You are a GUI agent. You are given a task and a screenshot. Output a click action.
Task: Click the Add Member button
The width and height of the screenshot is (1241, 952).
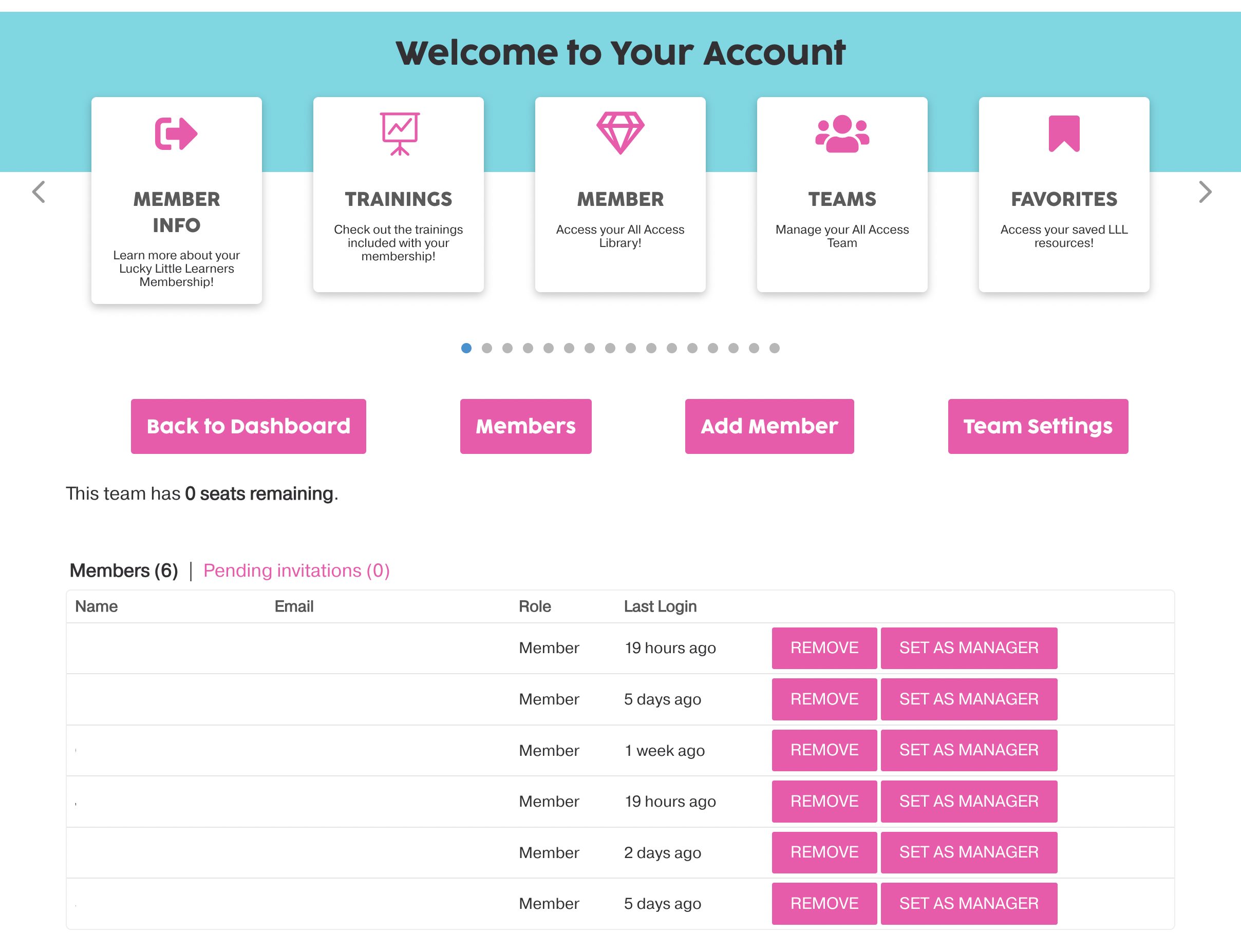coord(769,426)
